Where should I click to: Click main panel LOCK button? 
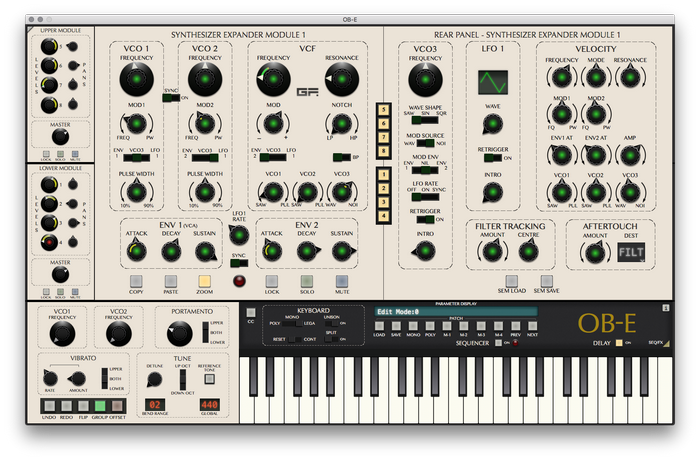(272, 281)
